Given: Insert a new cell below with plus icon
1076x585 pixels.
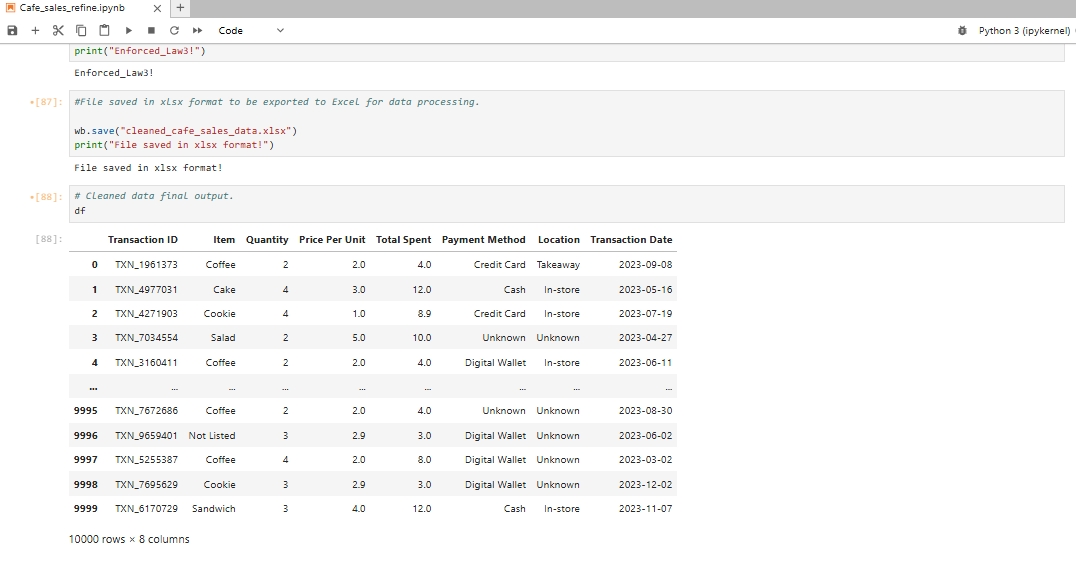Looking at the screenshot, I should coord(35,30).
